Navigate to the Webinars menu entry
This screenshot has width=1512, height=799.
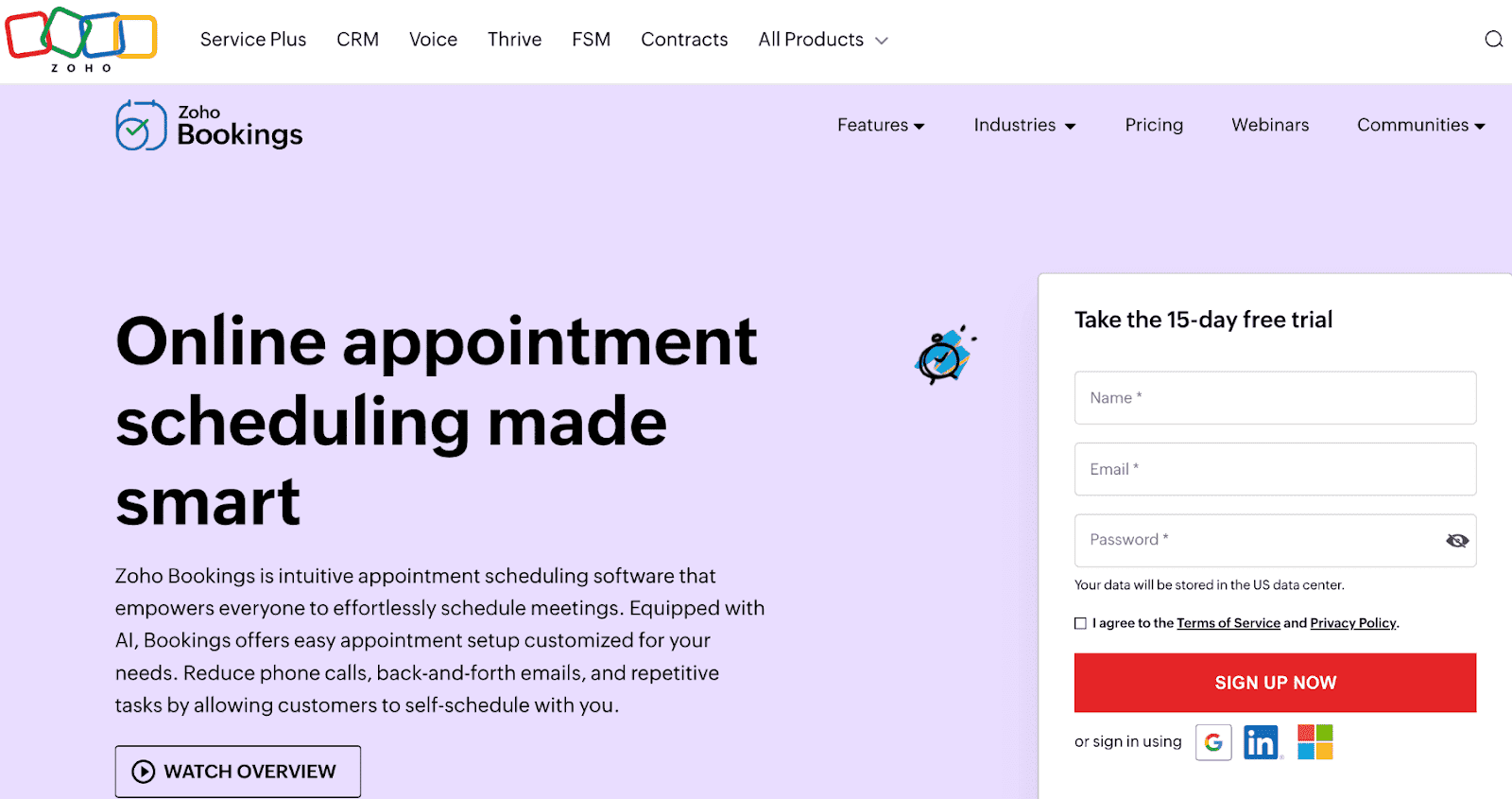click(x=1269, y=125)
